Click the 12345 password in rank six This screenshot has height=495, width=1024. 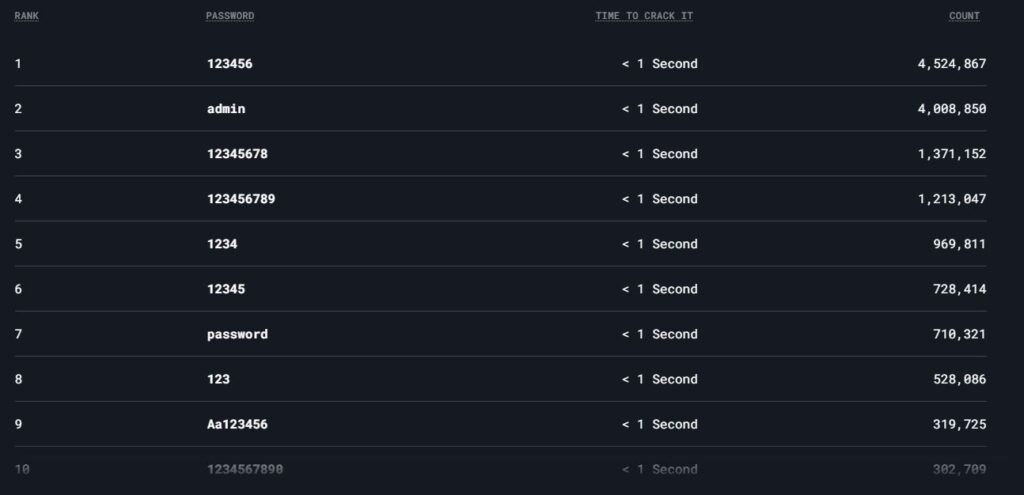tap(226, 289)
